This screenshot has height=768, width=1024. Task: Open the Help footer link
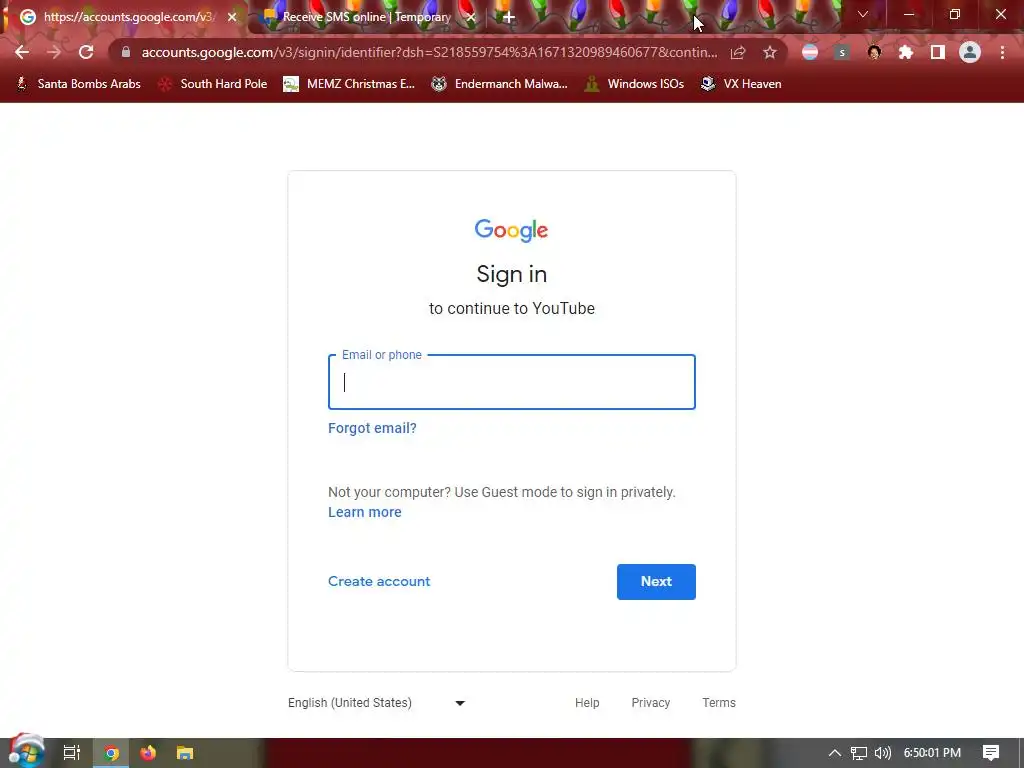pos(587,703)
